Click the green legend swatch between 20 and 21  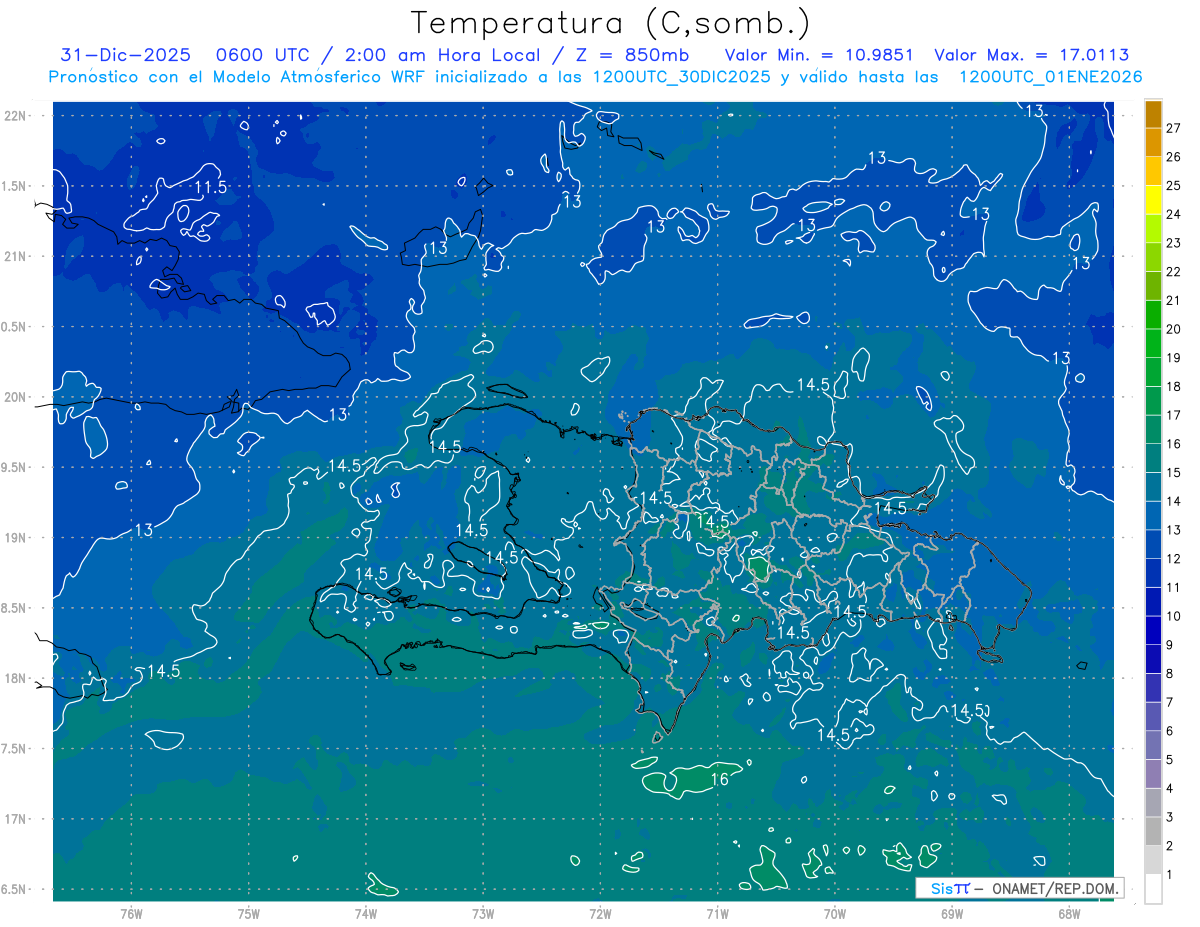point(1153,315)
